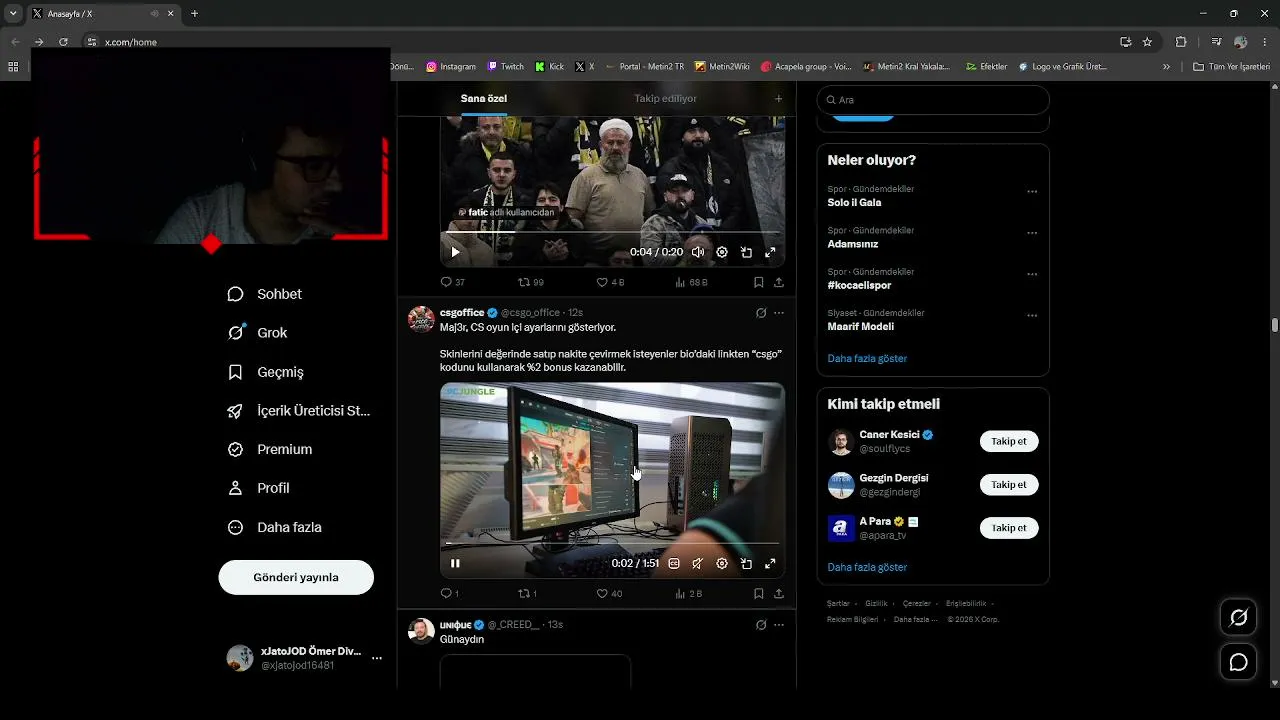
Task: Click the Gönderi yayınla button
Action: click(296, 577)
